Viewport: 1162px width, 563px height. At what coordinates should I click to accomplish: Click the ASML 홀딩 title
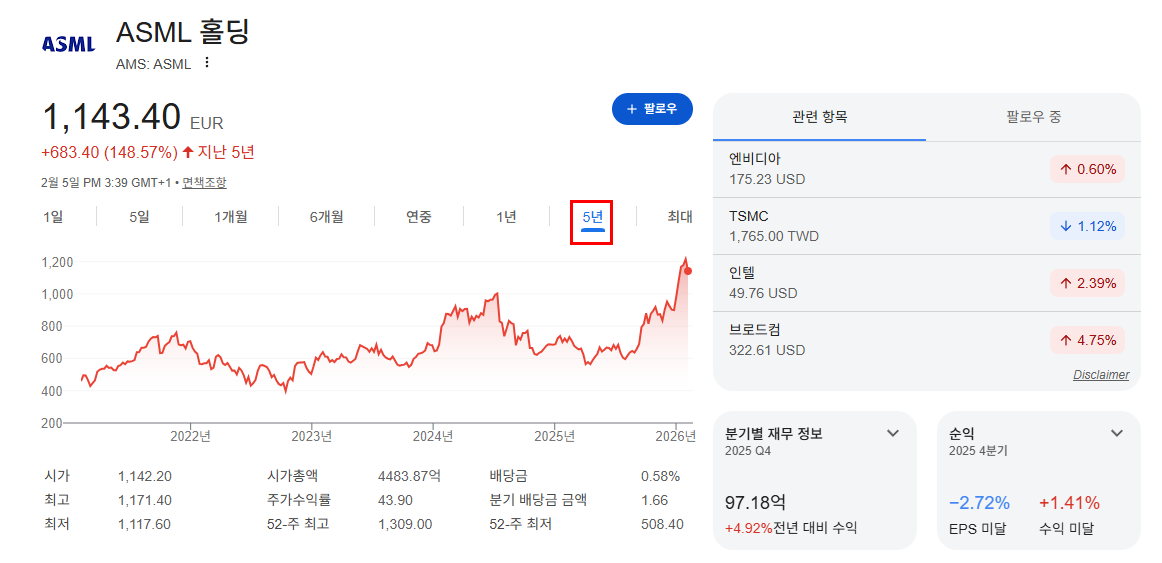coord(182,32)
